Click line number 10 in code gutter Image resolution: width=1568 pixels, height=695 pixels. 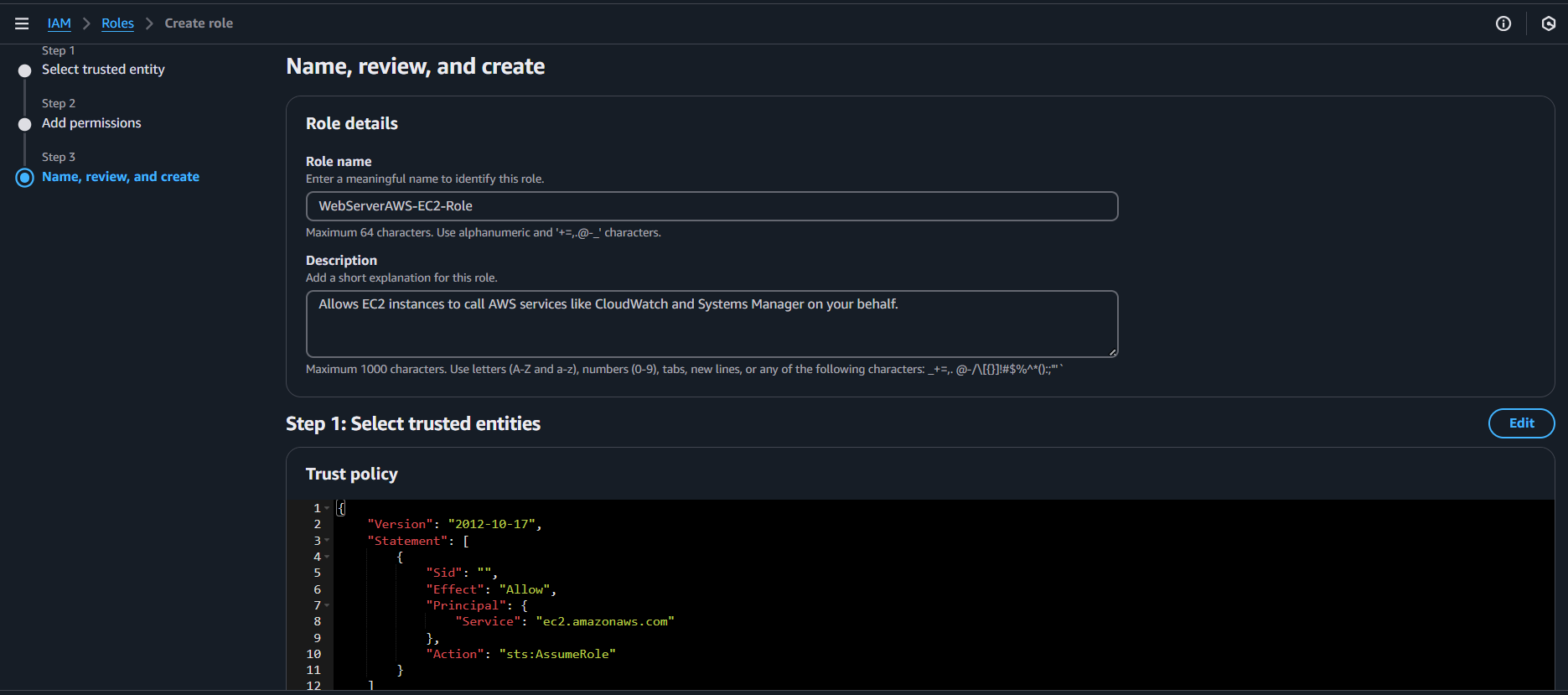(313, 655)
